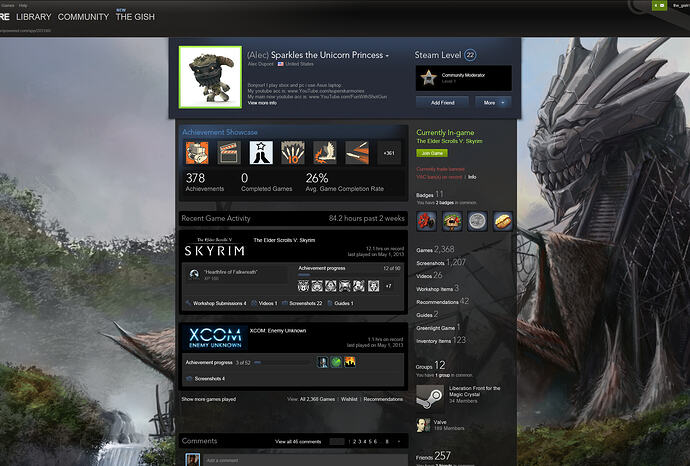690x466 pixels.
Task: Click first XCOM achievement icon
Action: tap(323, 362)
